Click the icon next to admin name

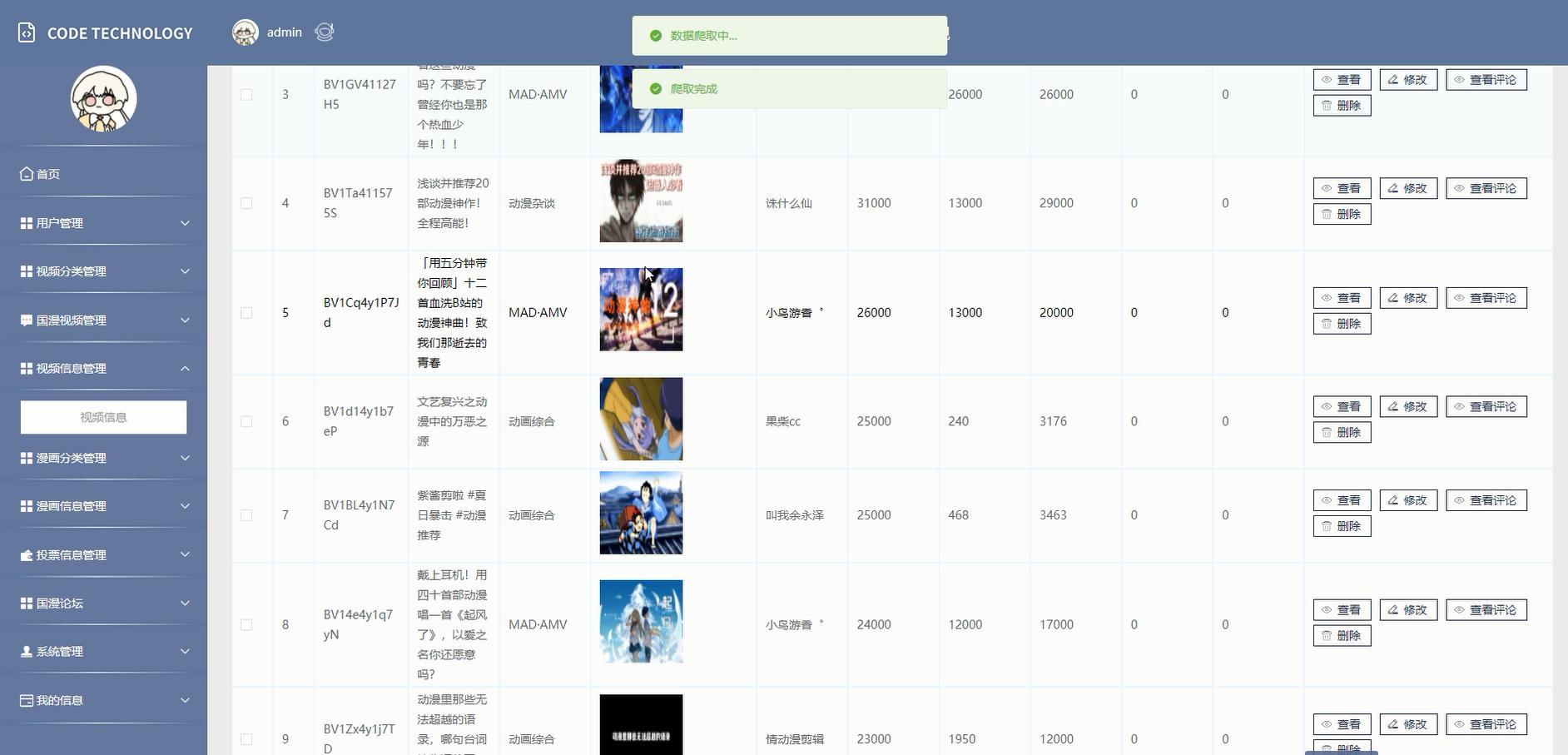325,32
